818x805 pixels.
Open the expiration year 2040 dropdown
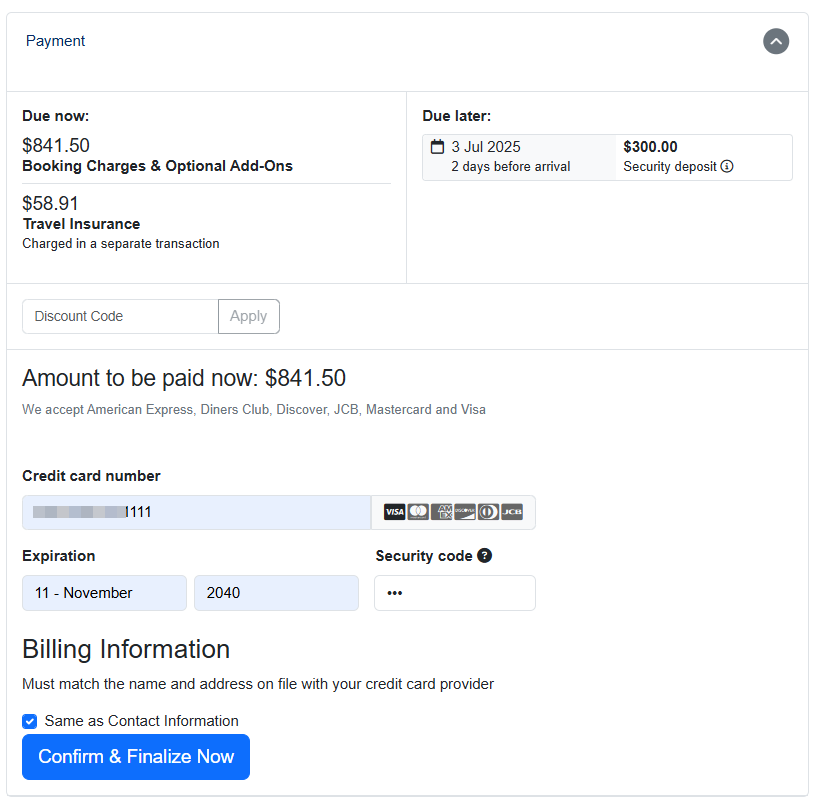276,593
